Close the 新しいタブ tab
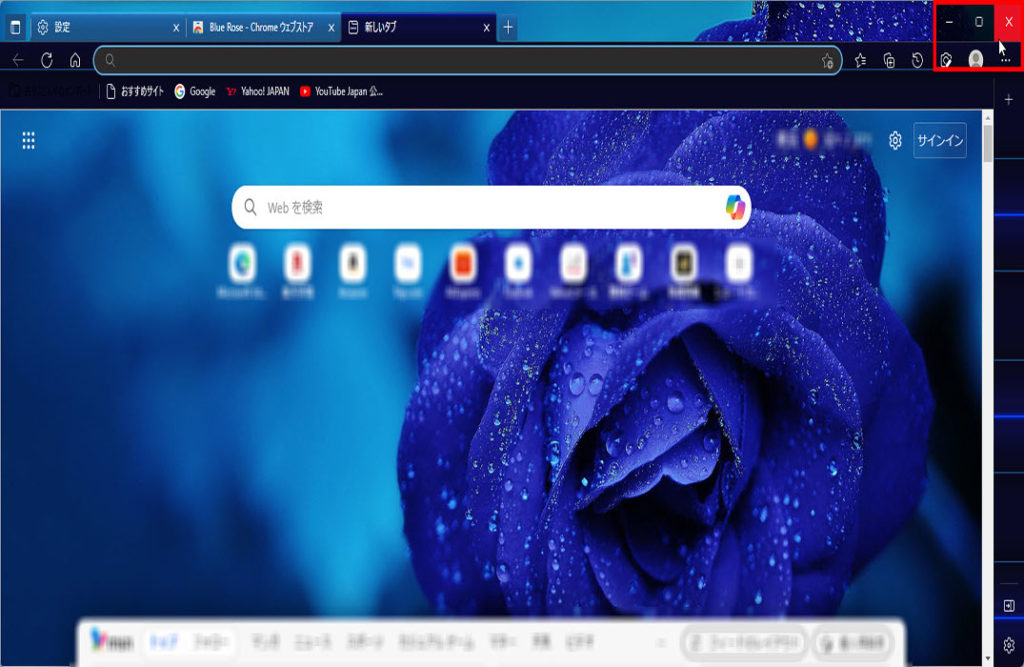1024x667 pixels. 487,27
